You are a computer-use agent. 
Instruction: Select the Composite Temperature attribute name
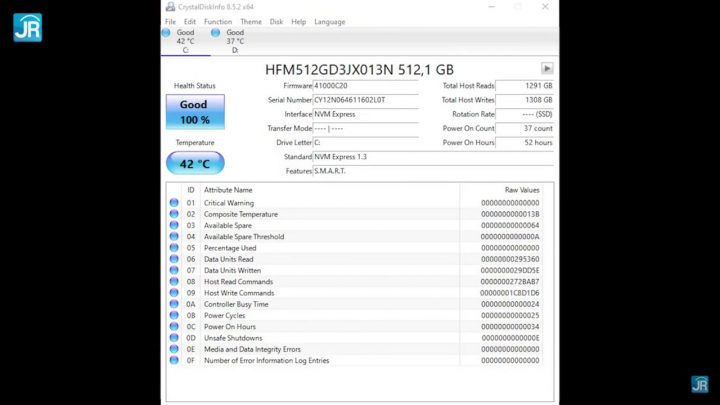pos(241,214)
